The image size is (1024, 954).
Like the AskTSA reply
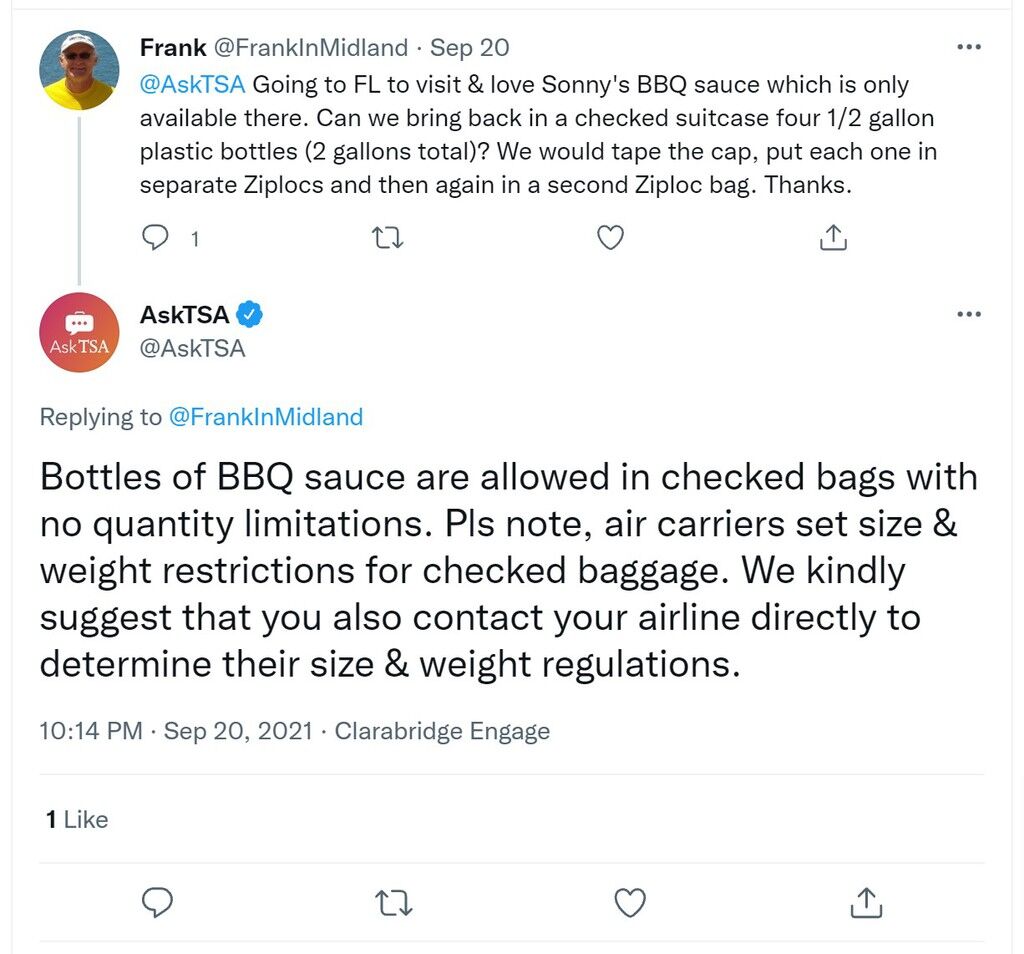630,902
